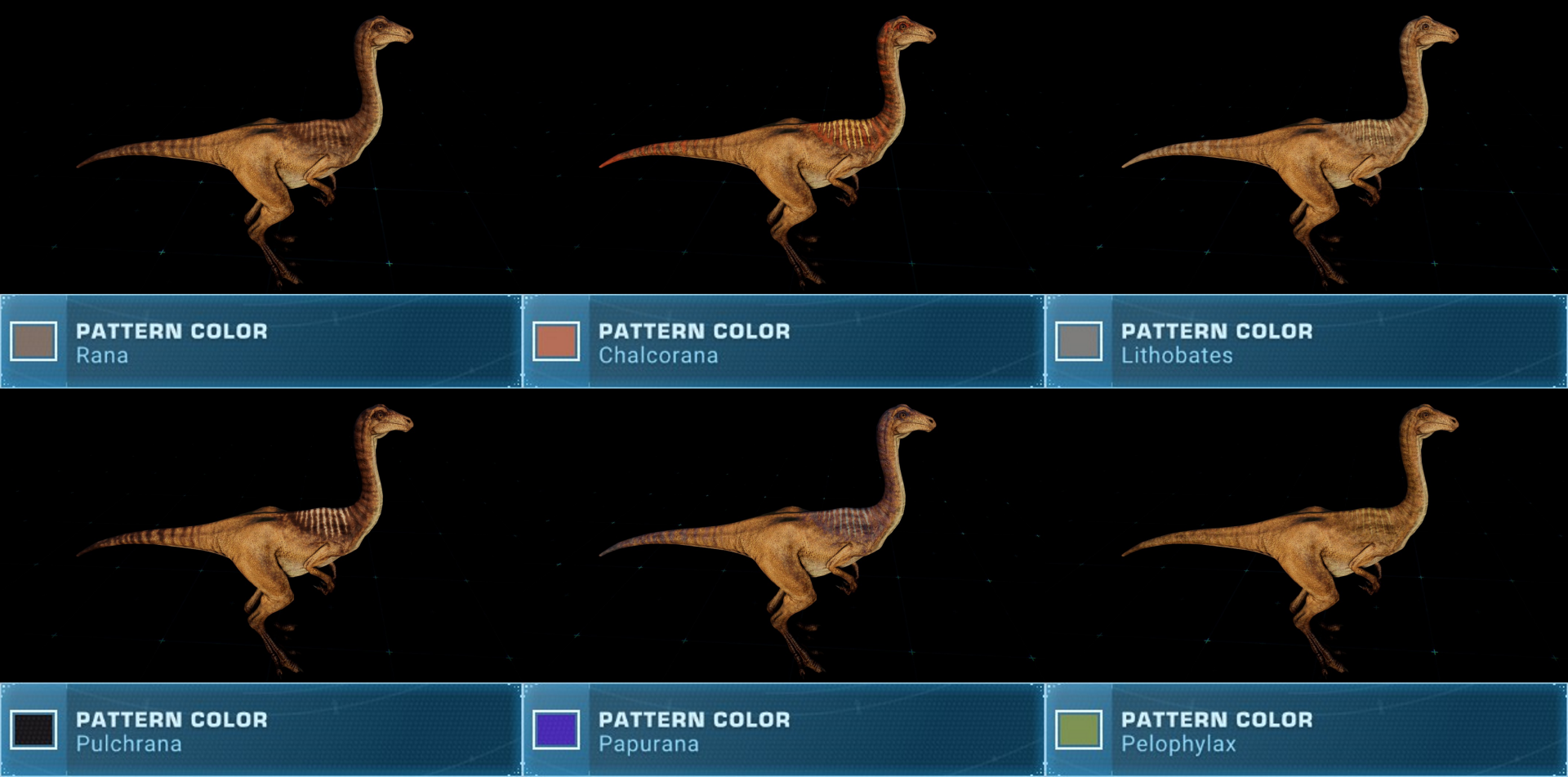
Task: Click the Papurana dinosaur preview
Action: (x=768, y=538)
